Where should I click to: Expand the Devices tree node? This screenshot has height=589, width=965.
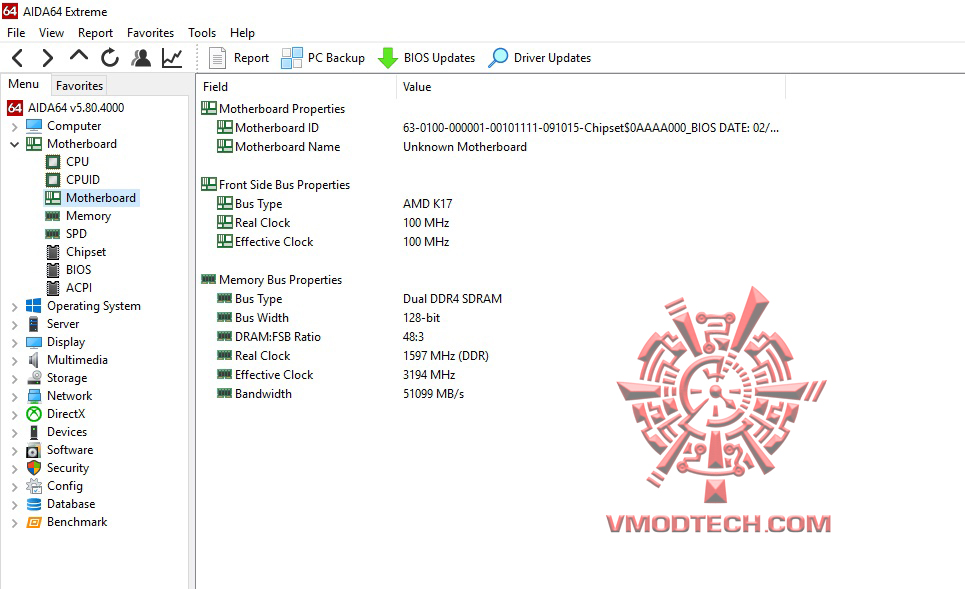click(x=14, y=433)
